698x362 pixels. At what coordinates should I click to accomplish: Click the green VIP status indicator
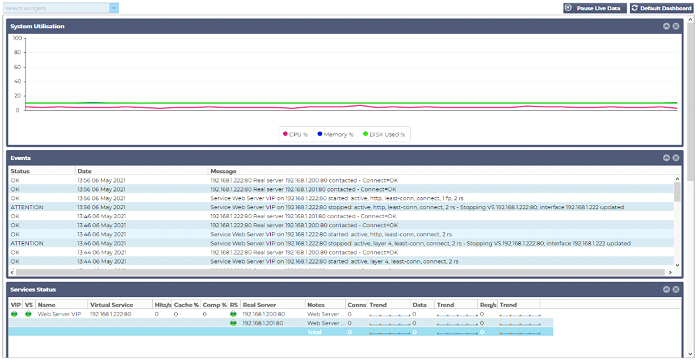pos(14,314)
